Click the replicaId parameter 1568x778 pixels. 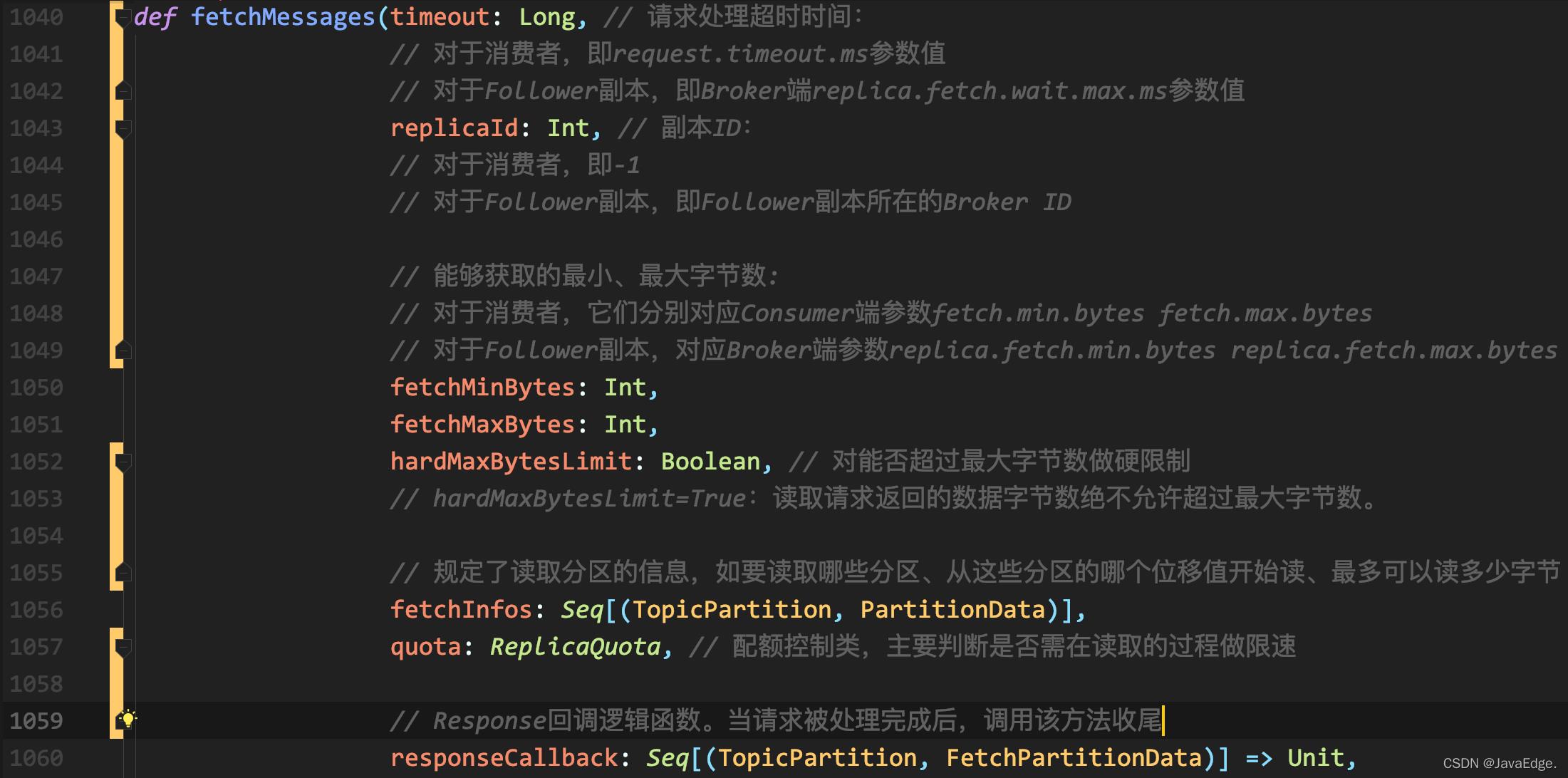[454, 128]
